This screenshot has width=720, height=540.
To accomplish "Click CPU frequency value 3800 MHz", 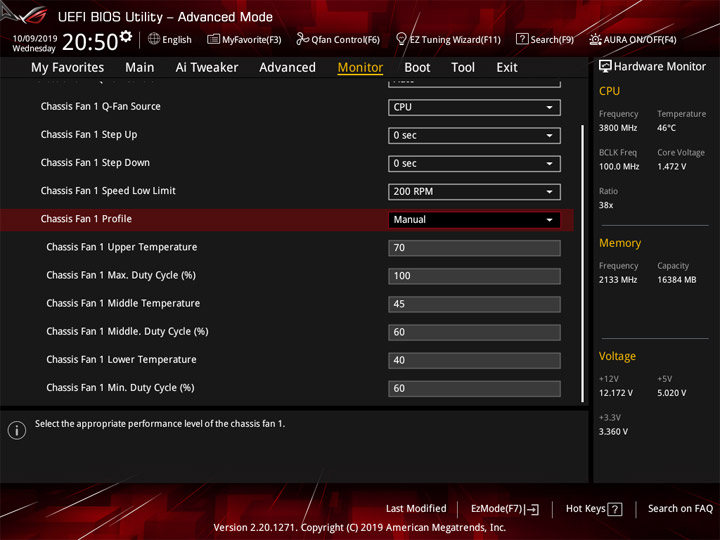I will [x=618, y=128].
